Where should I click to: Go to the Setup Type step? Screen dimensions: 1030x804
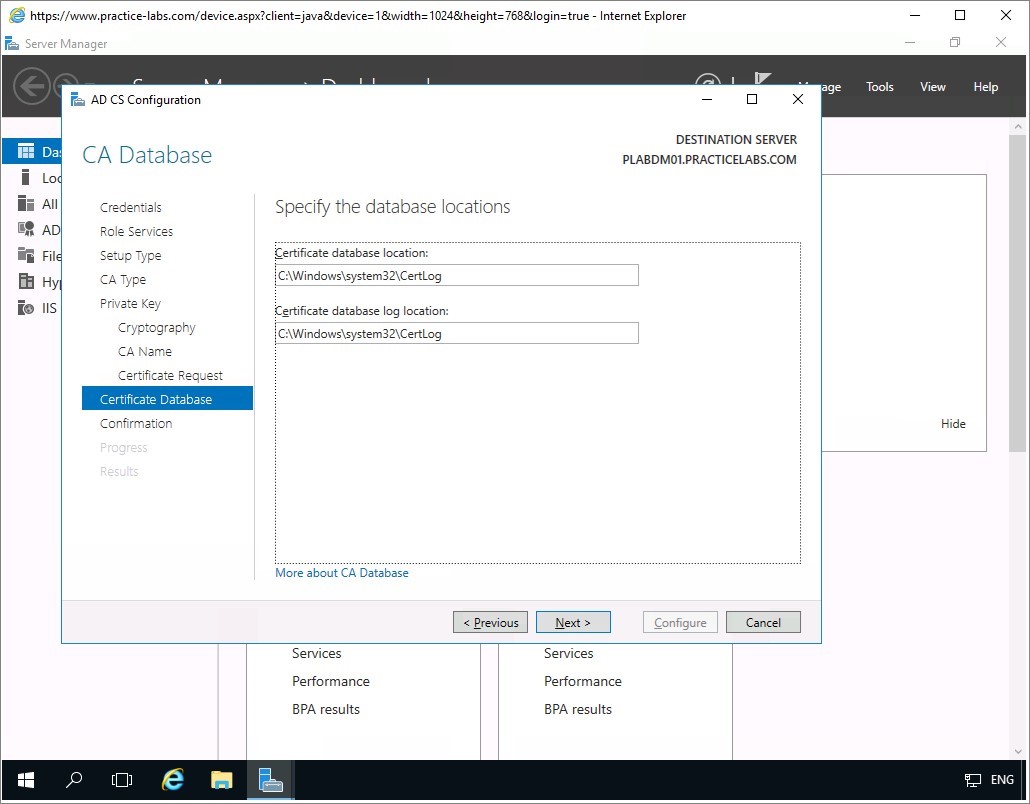[x=131, y=256]
